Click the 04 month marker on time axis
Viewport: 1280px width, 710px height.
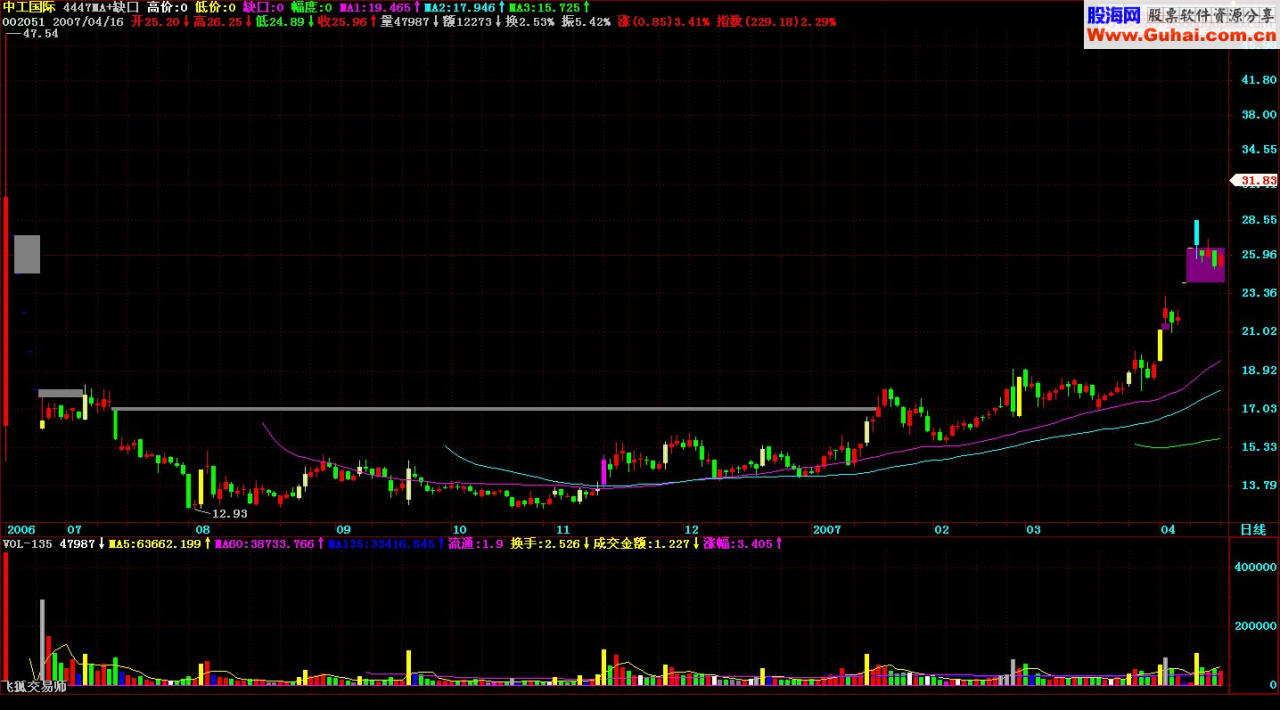(x=1167, y=528)
